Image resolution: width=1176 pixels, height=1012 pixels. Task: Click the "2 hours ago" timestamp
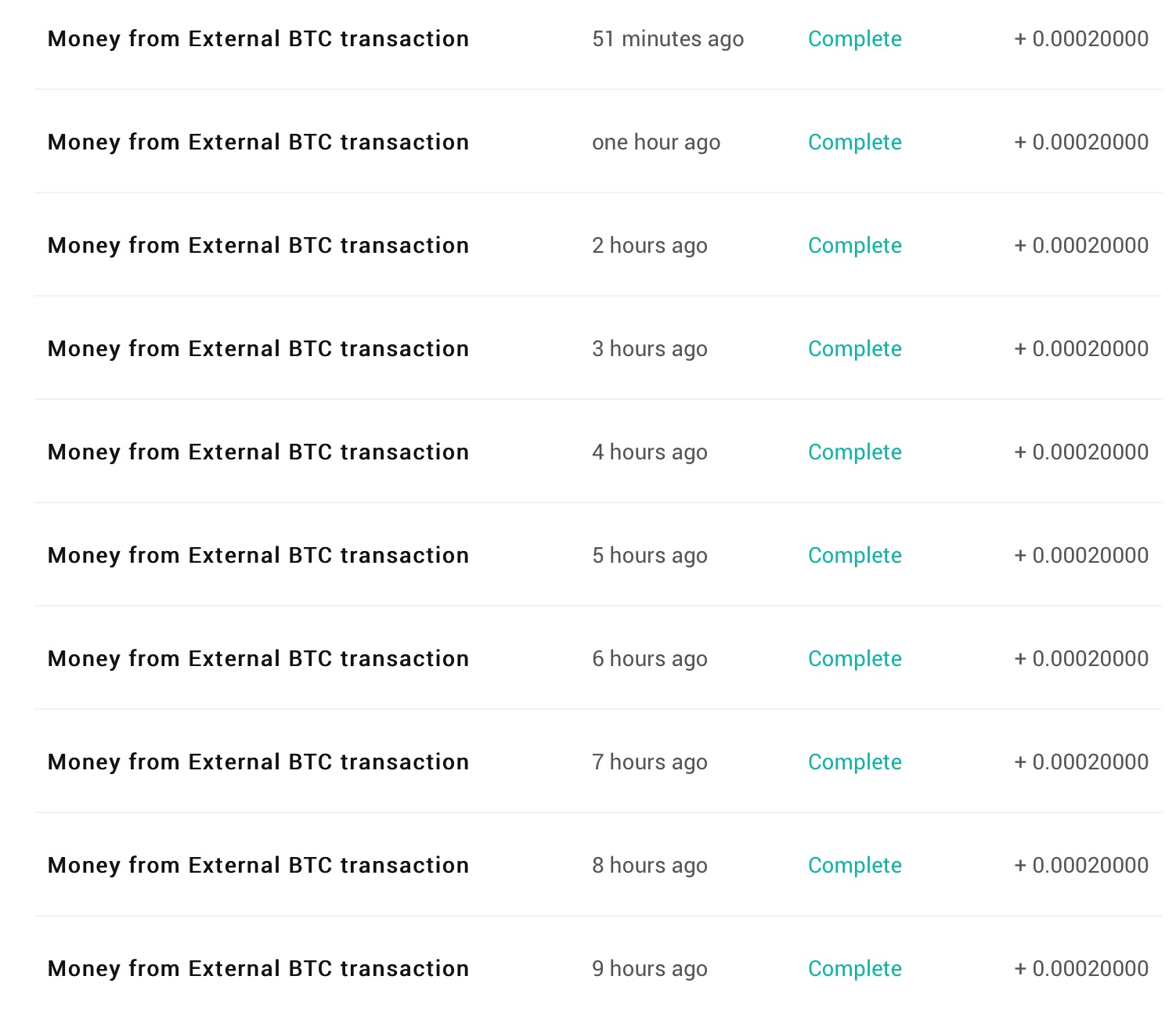point(649,246)
